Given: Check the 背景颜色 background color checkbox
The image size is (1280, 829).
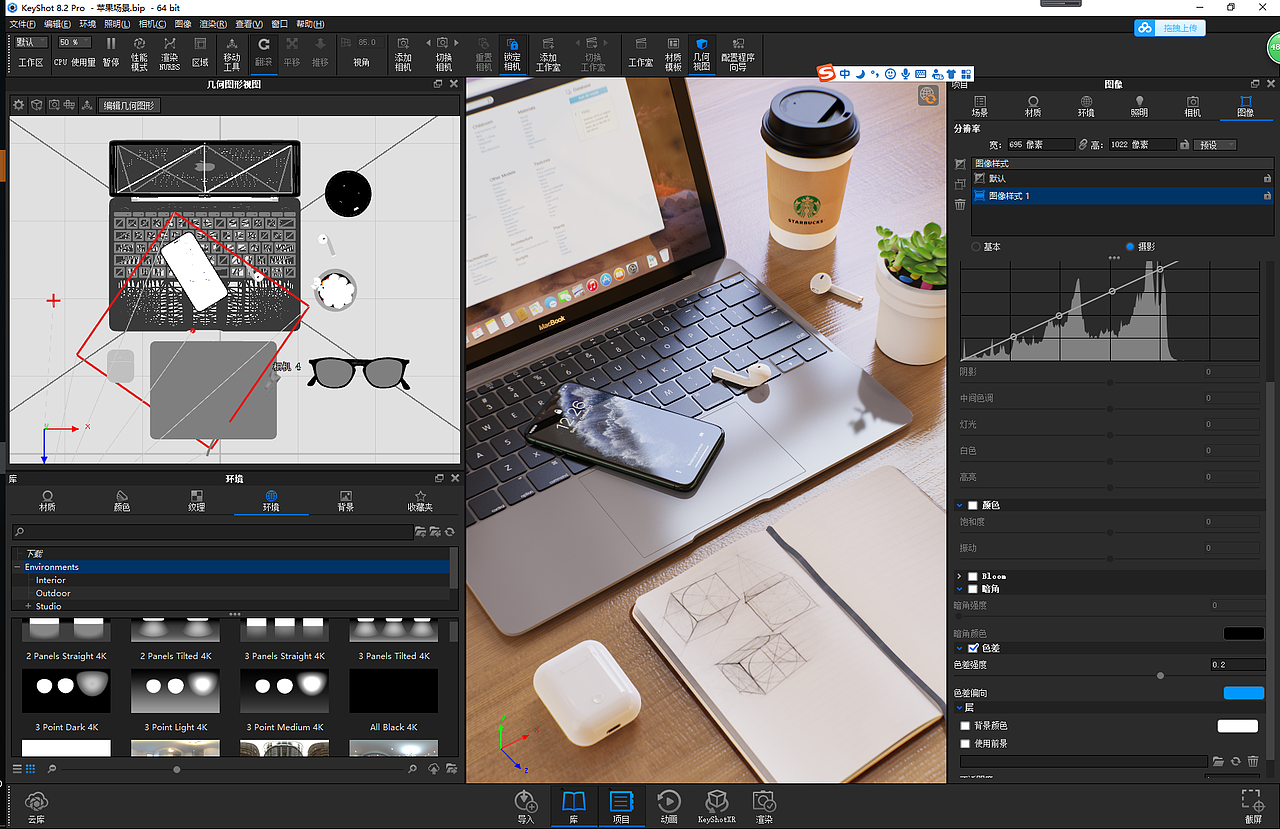Looking at the screenshot, I should click(x=965, y=726).
